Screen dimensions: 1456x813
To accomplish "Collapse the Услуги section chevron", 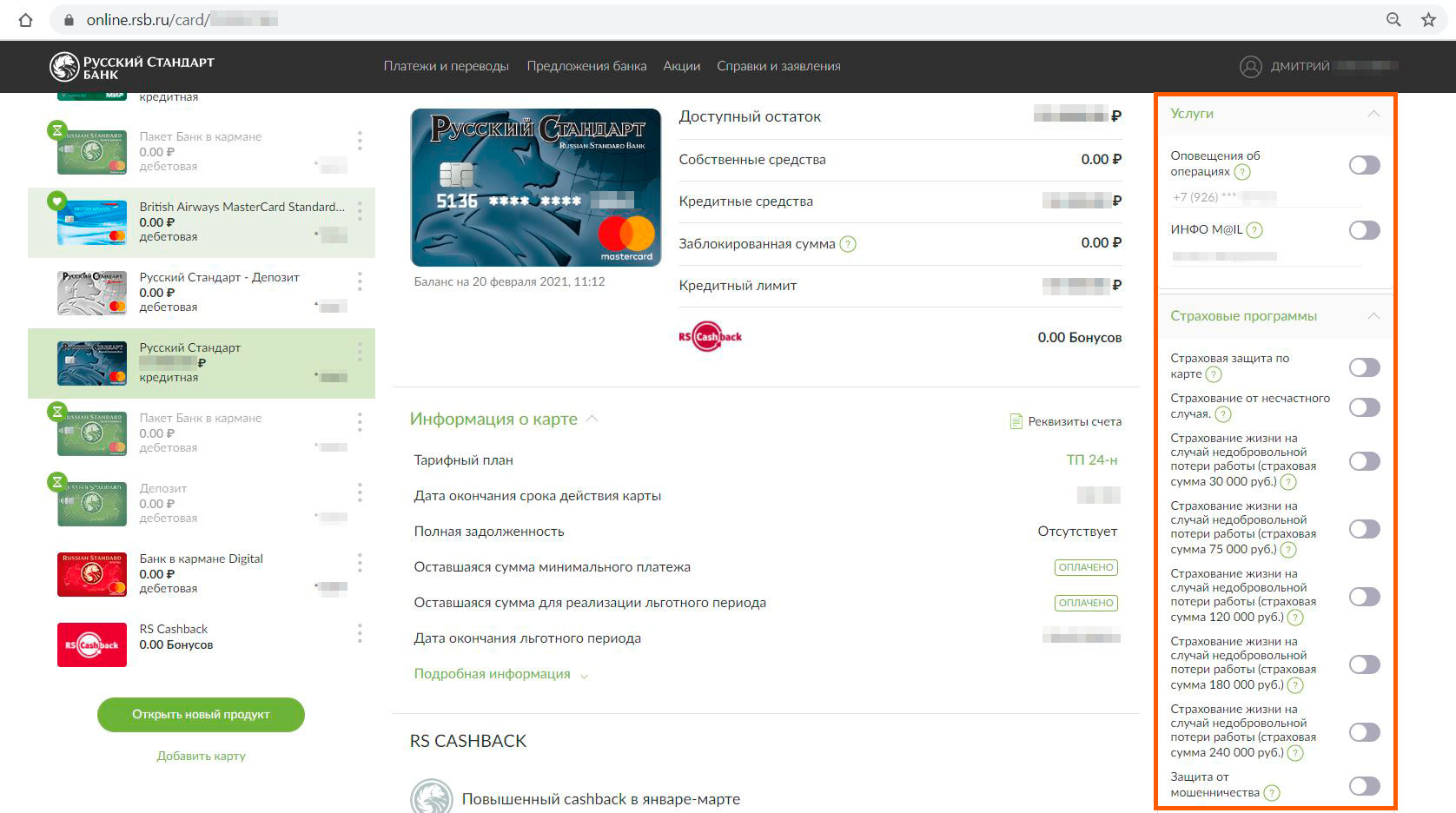I will coord(1373,114).
